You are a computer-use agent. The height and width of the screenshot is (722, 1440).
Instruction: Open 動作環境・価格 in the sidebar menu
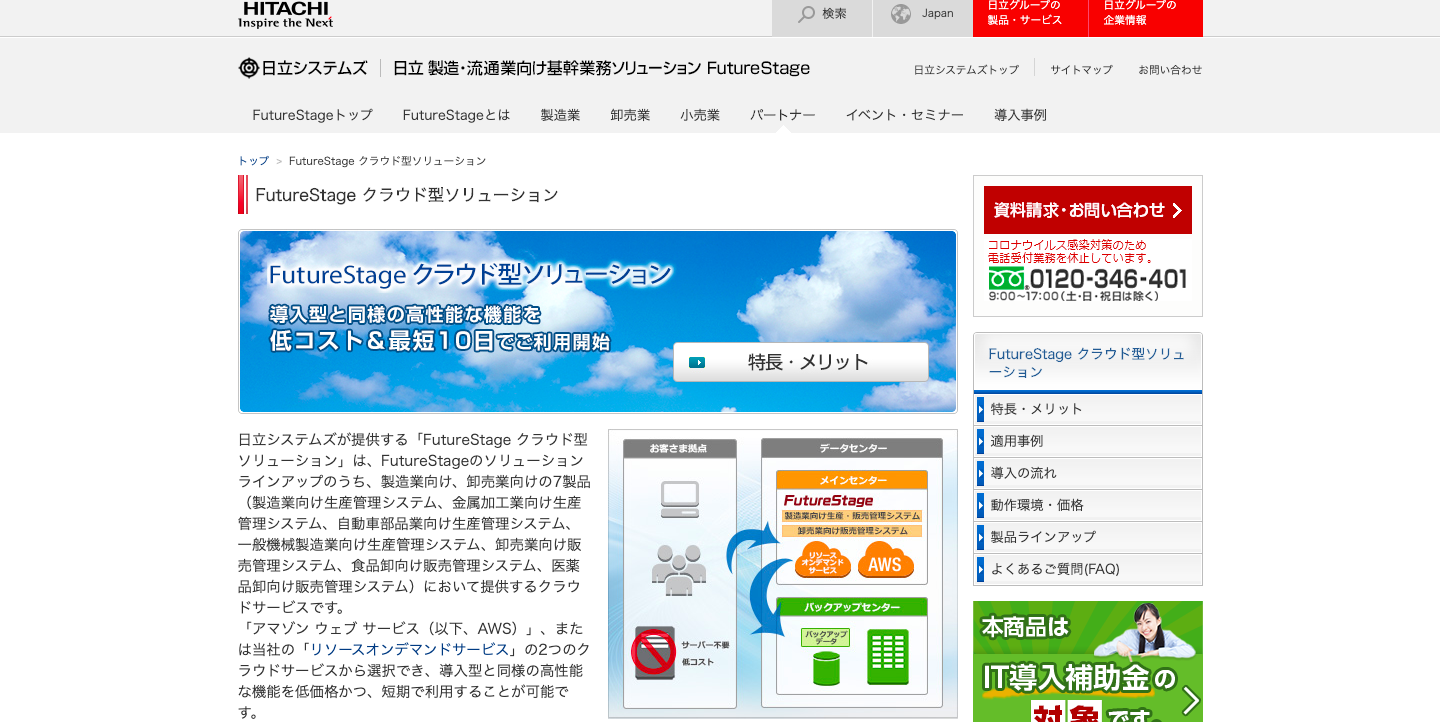1088,505
